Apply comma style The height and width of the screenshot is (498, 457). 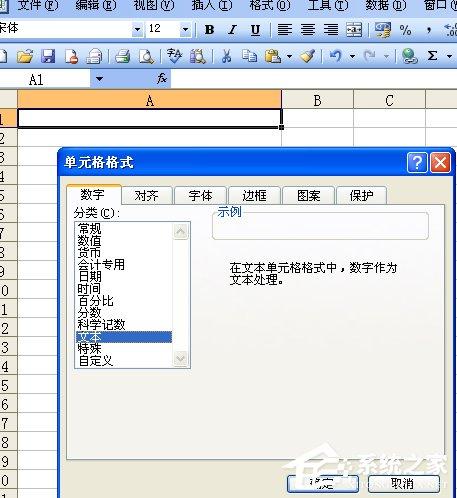point(429,30)
